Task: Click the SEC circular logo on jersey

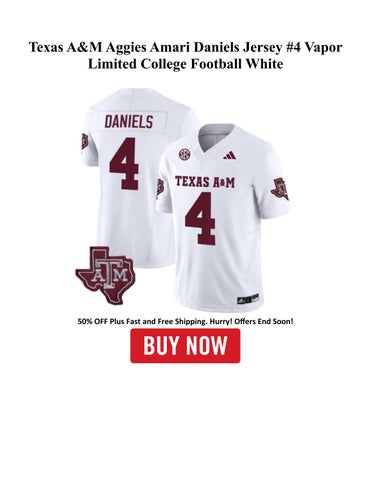Action: (x=184, y=154)
